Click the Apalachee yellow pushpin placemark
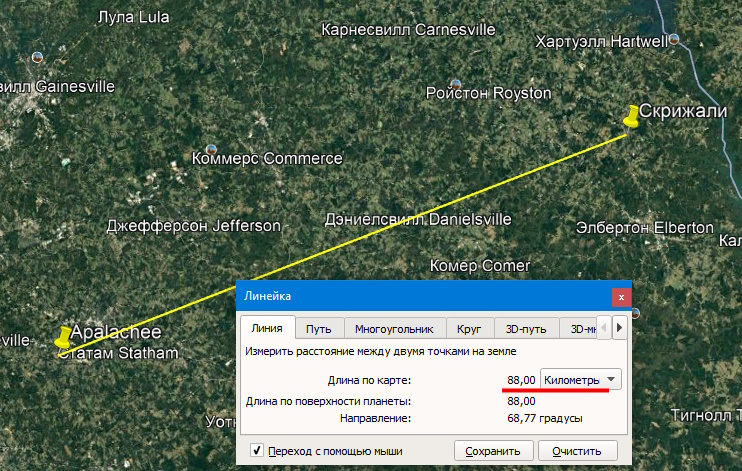 click(63, 337)
